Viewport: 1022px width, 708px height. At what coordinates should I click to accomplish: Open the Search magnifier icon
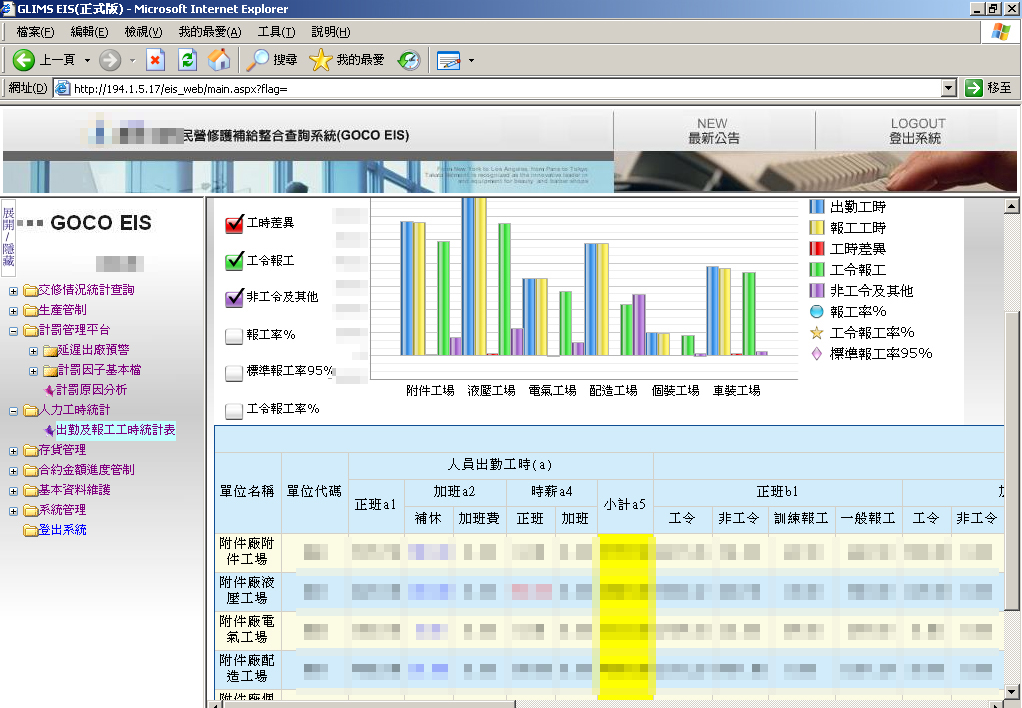click(x=259, y=60)
